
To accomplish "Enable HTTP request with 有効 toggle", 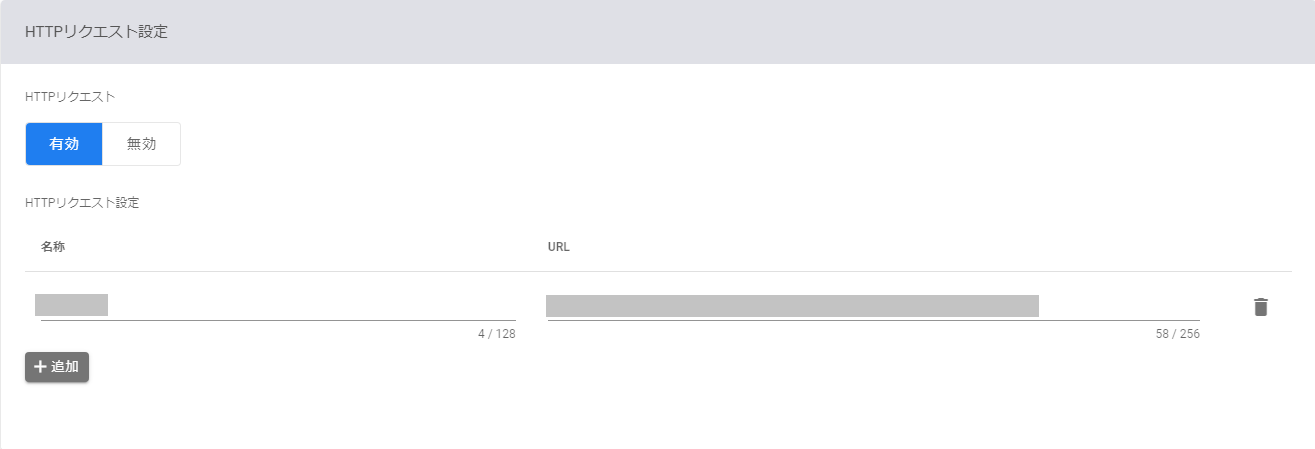I will coord(64,144).
